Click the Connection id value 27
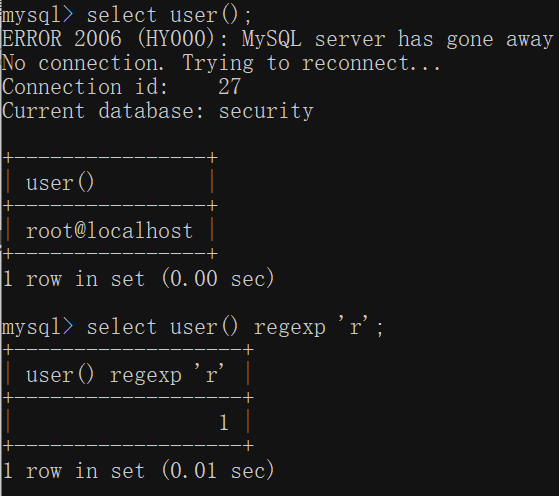This screenshot has height=496, width=559. pos(230,87)
